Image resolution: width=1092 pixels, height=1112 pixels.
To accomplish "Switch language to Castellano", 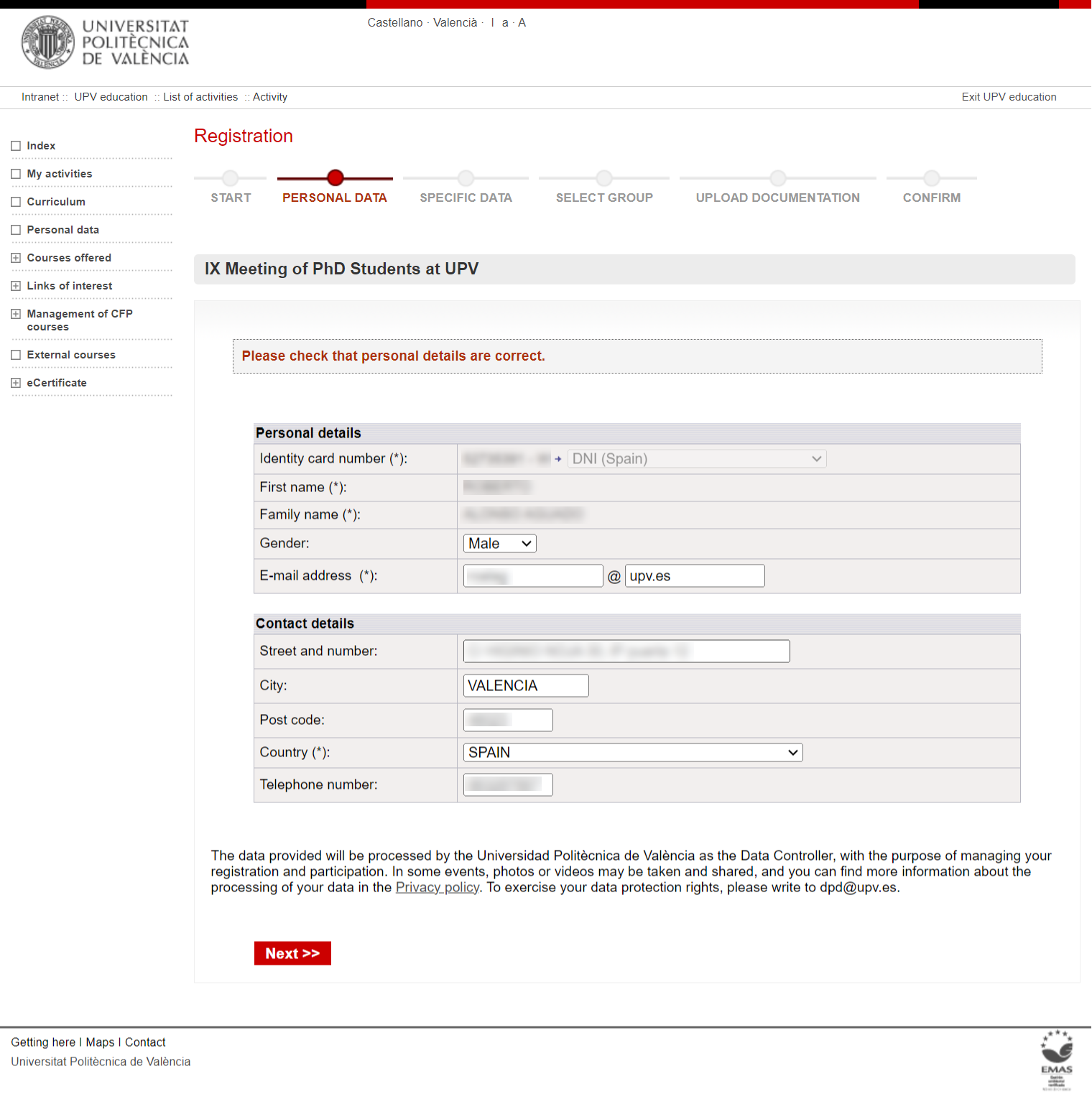I will tap(394, 22).
